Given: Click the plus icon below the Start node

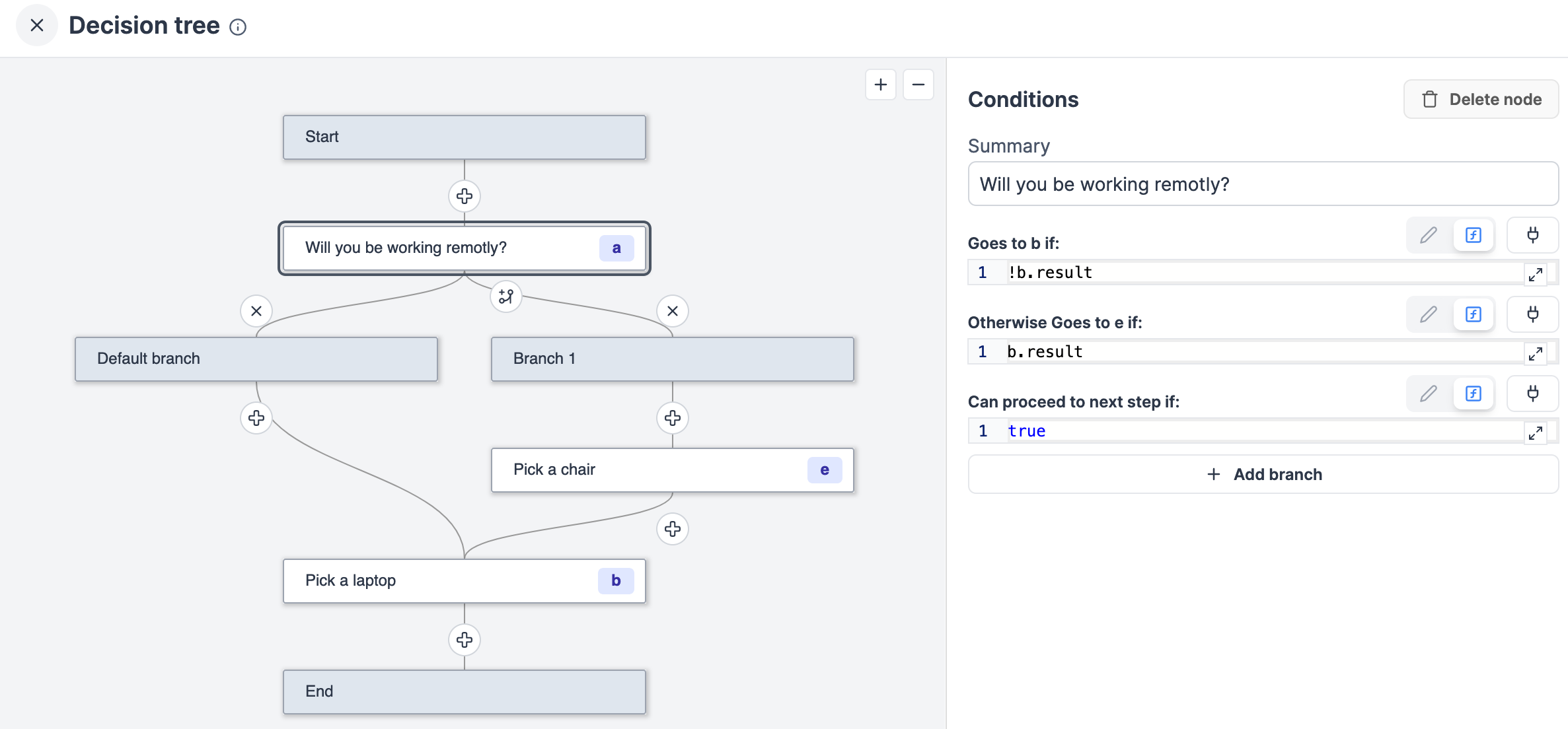Looking at the screenshot, I should pos(465,196).
